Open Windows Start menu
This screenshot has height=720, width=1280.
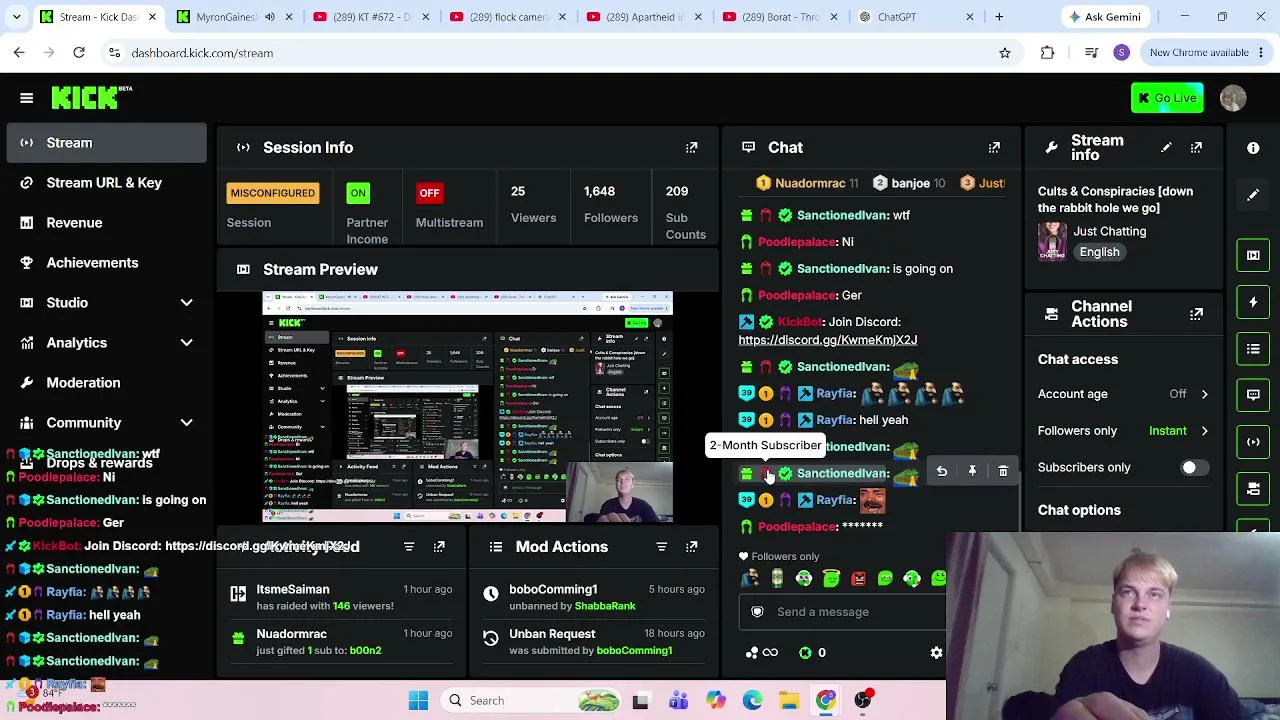click(418, 701)
